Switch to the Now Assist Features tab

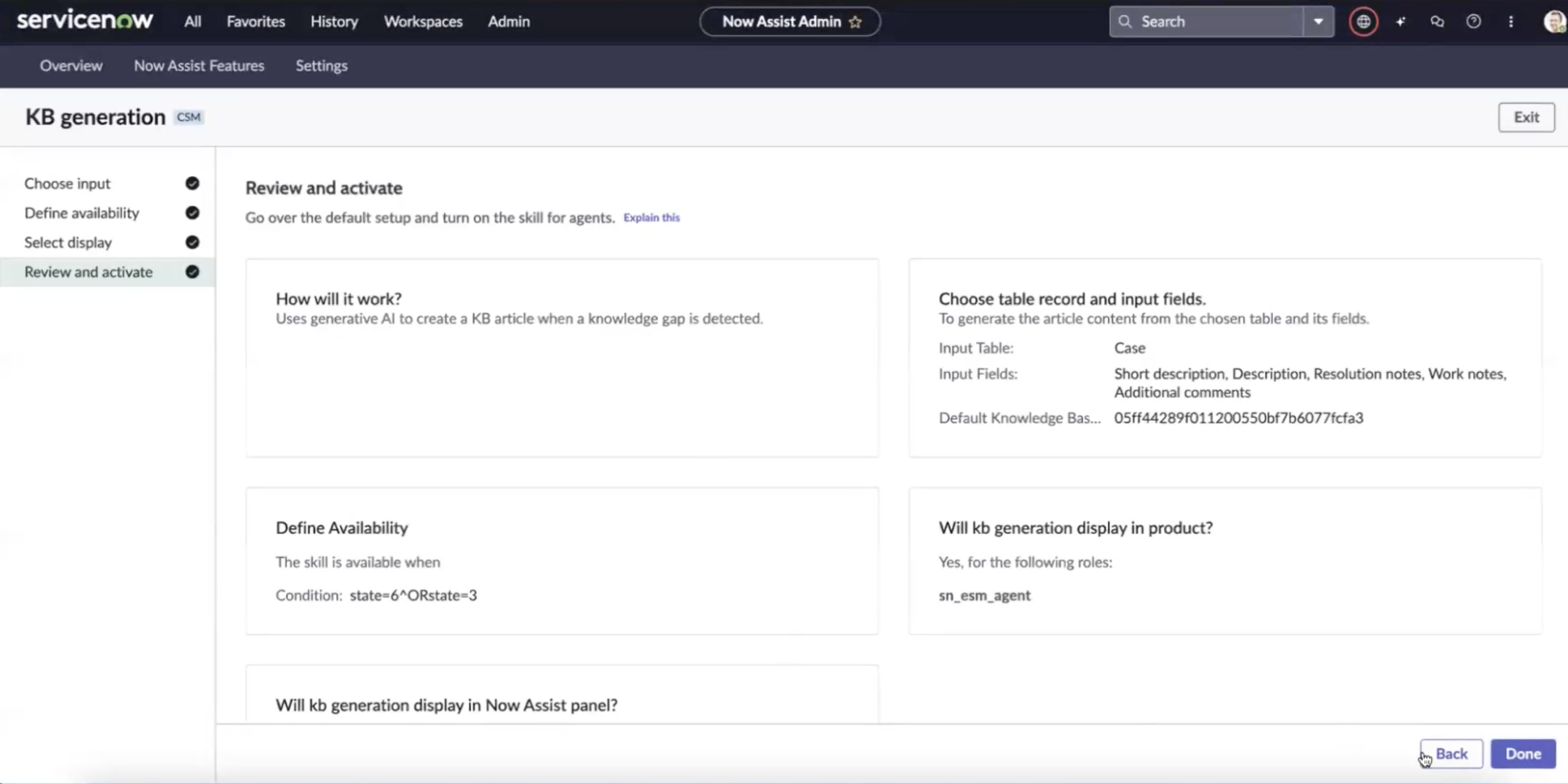pos(199,65)
